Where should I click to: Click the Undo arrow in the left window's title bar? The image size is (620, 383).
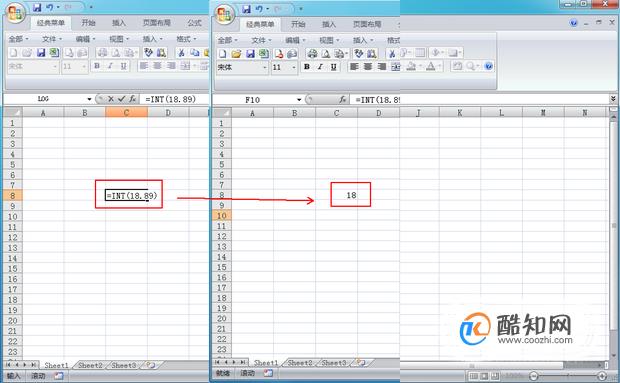[x=49, y=7]
